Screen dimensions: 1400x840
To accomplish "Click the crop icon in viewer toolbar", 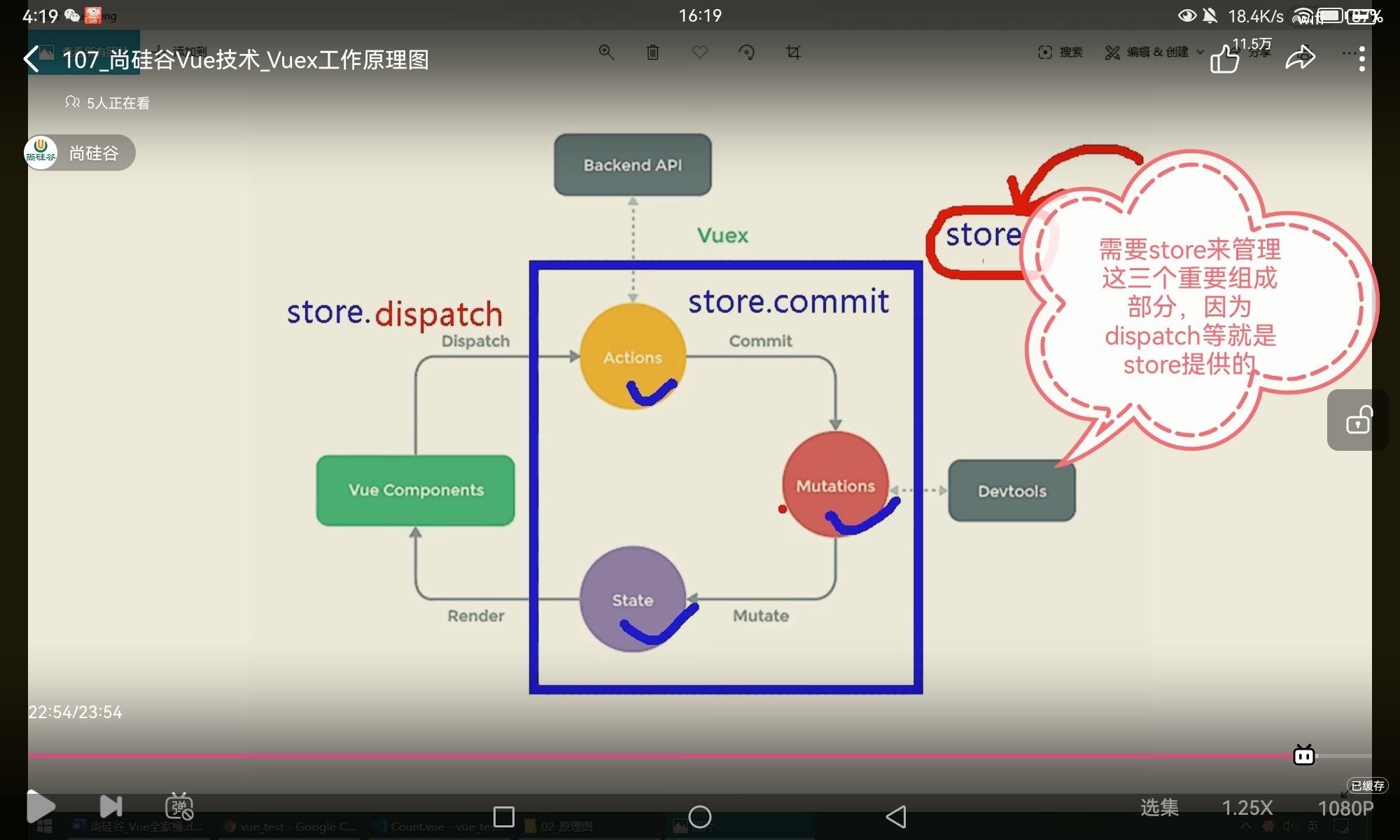I will pos(793,52).
